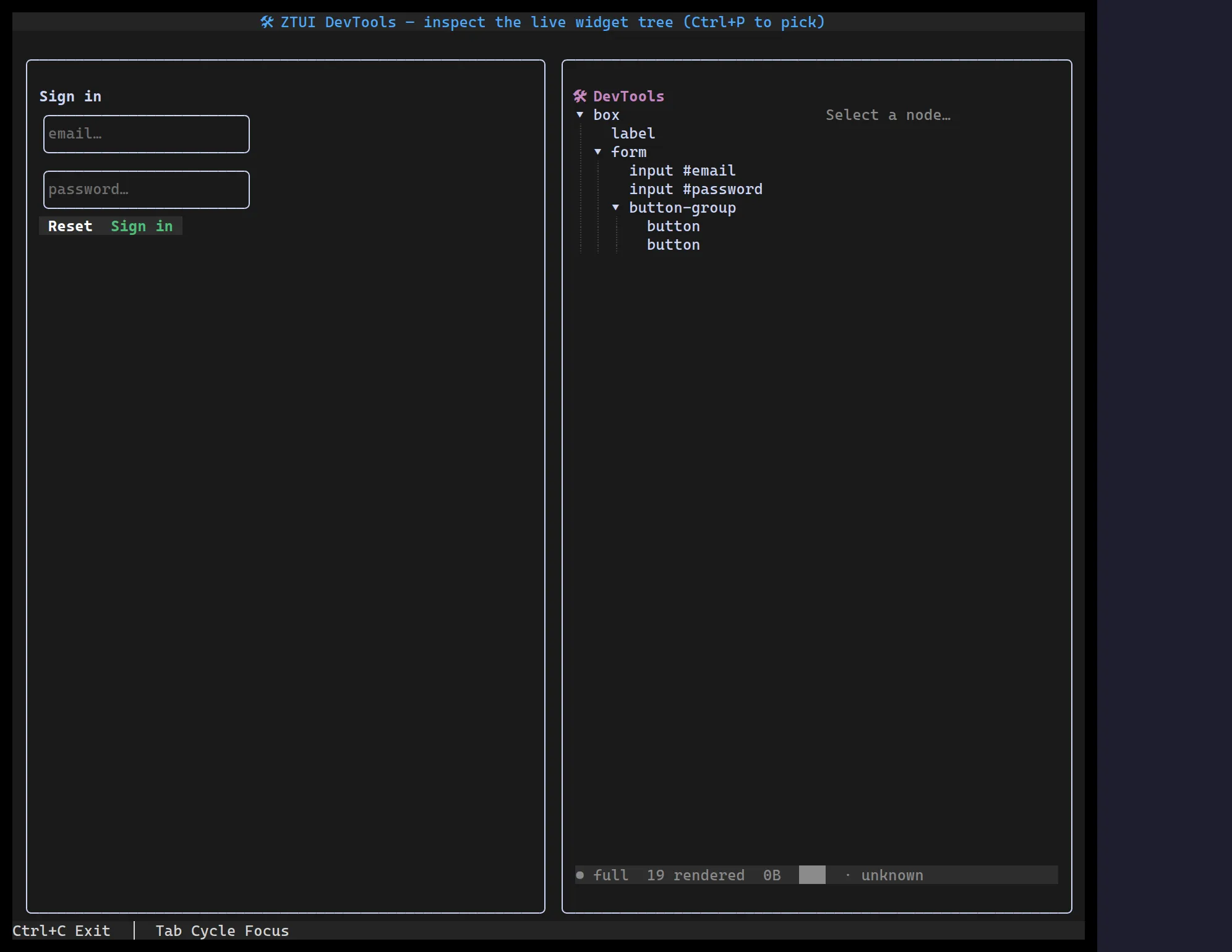Select the box root node

pyautogui.click(x=606, y=115)
